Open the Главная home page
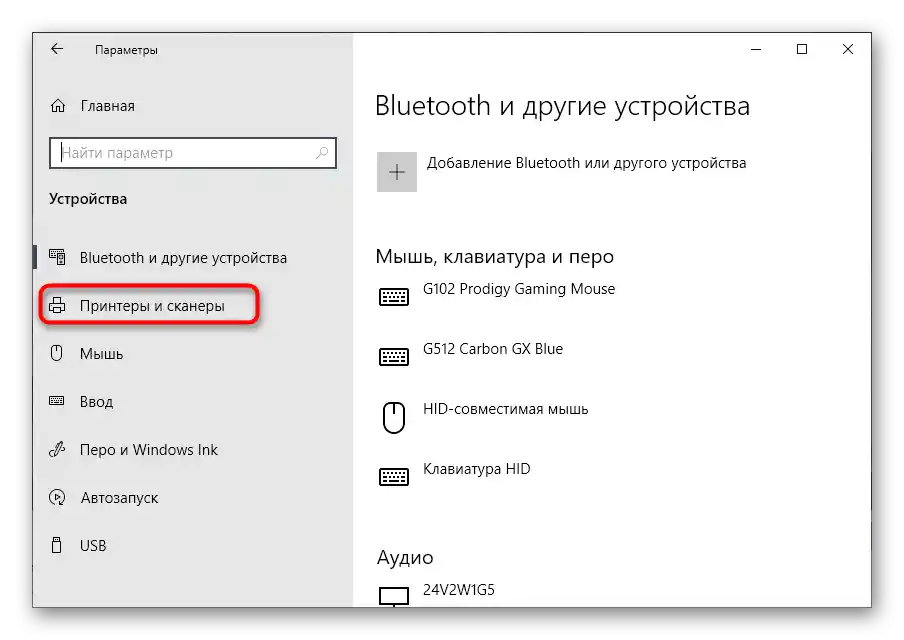Screen dimensions: 904x640 107,106
